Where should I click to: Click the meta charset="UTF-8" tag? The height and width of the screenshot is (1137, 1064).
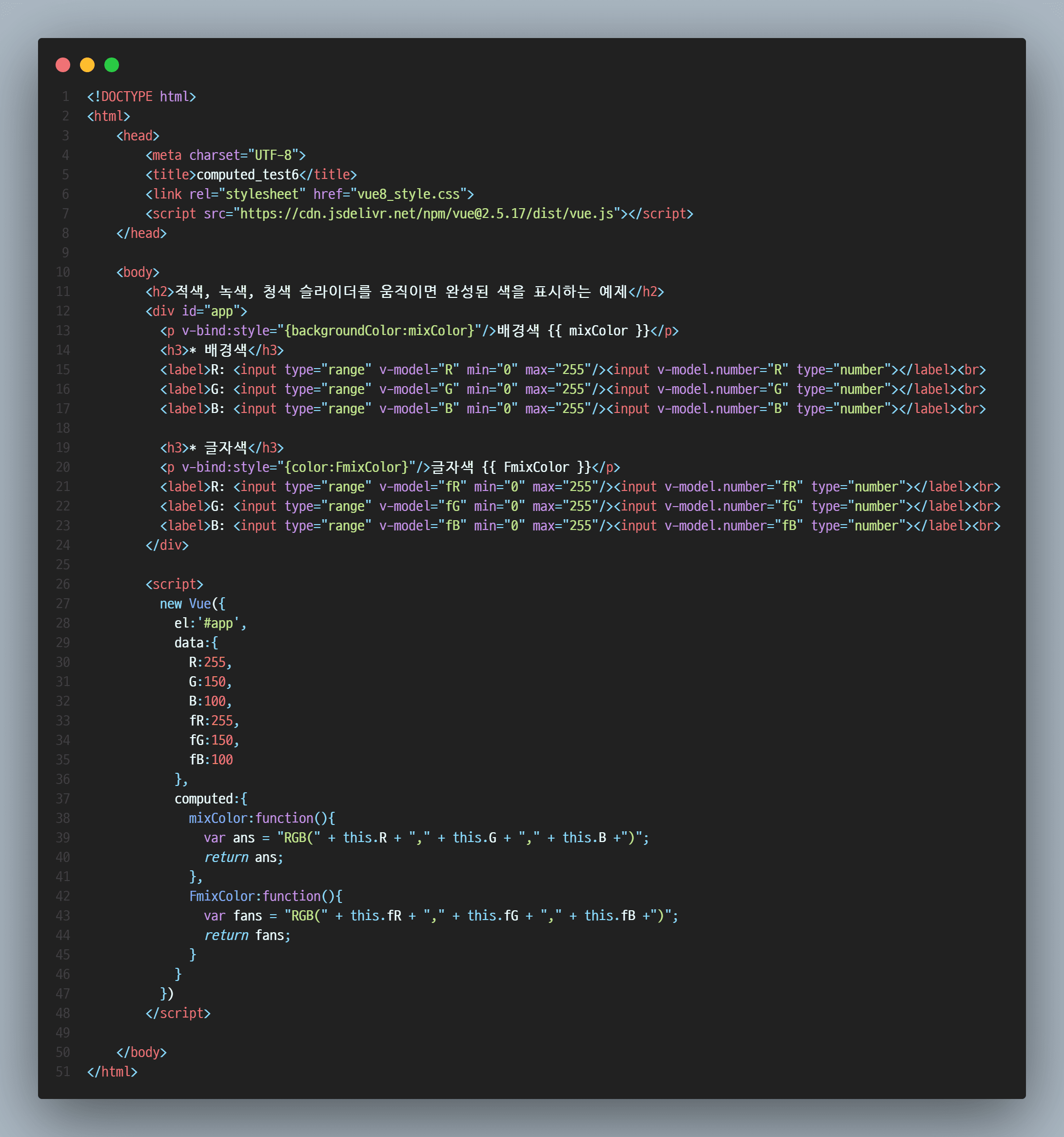(225, 156)
